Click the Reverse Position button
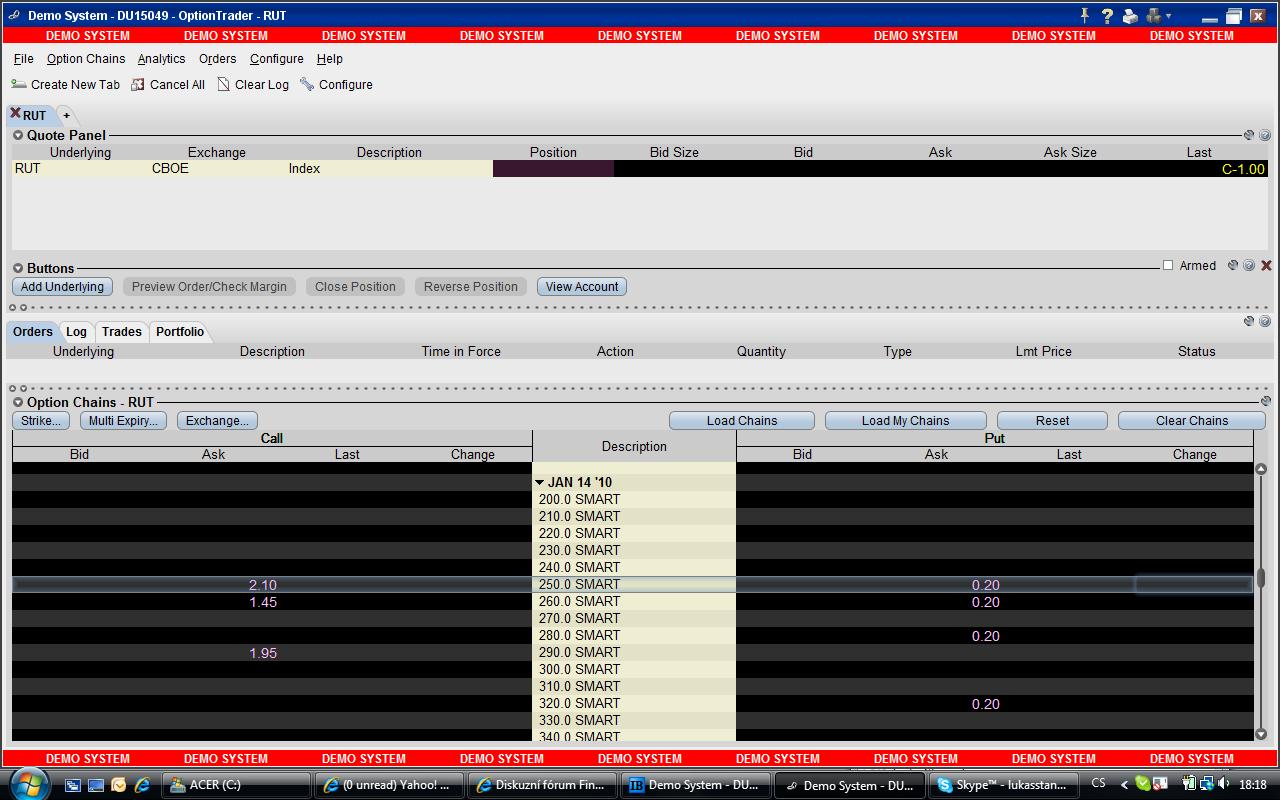This screenshot has width=1280, height=800. pos(471,287)
